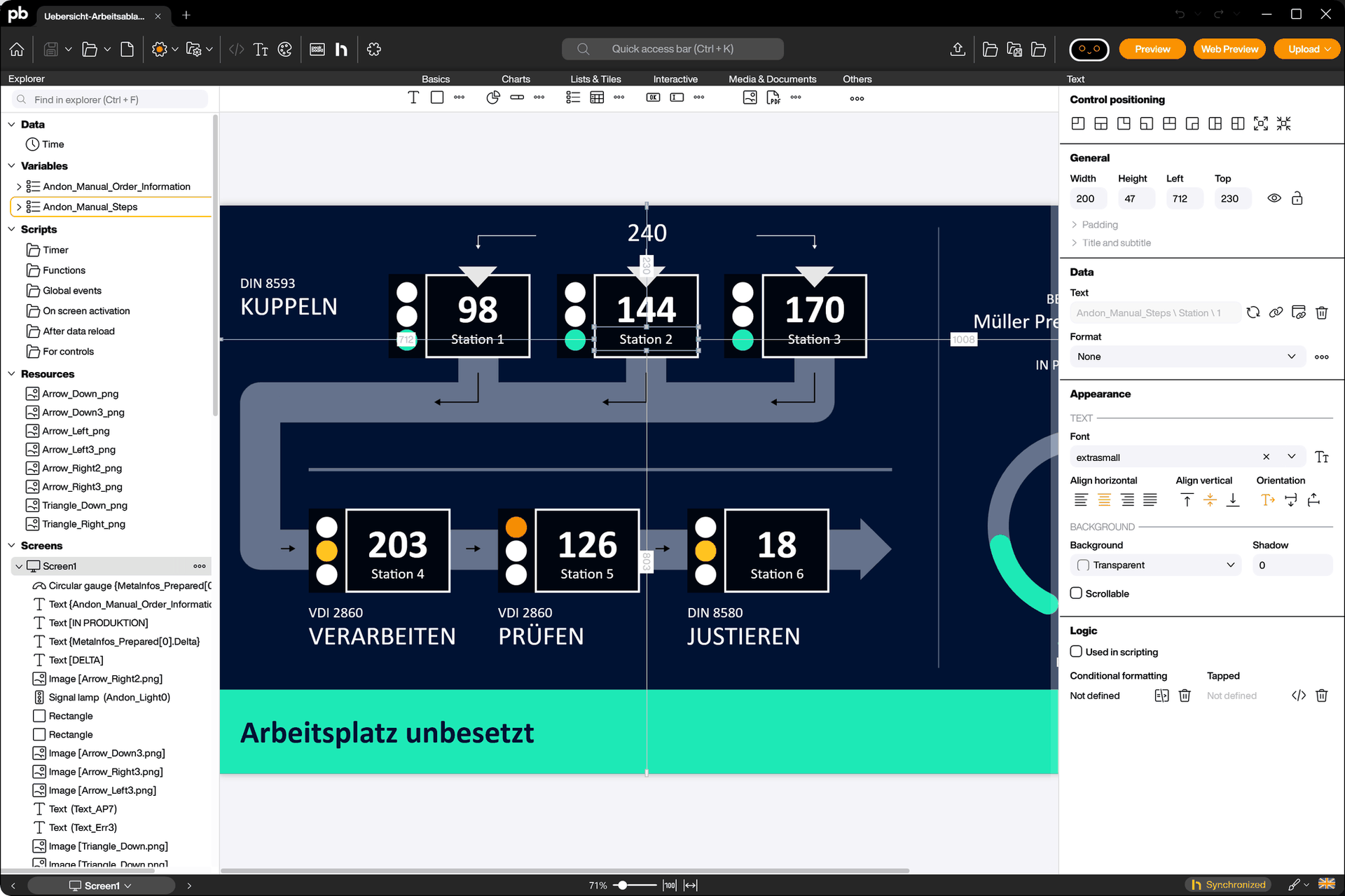Reset zoom to 100 percent
Screen dimensions: 1345x896
tap(670, 885)
